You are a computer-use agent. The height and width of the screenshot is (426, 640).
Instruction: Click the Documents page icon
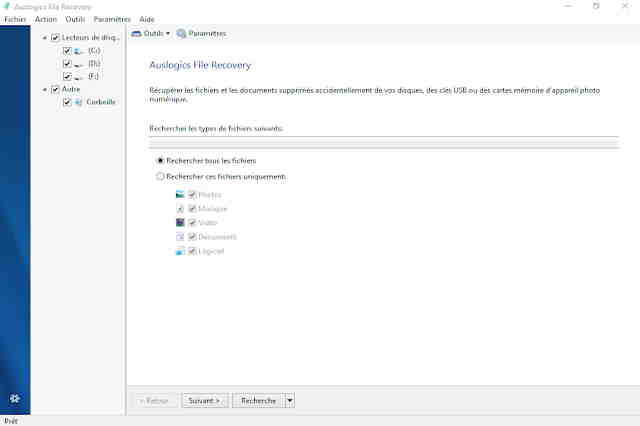click(x=180, y=237)
